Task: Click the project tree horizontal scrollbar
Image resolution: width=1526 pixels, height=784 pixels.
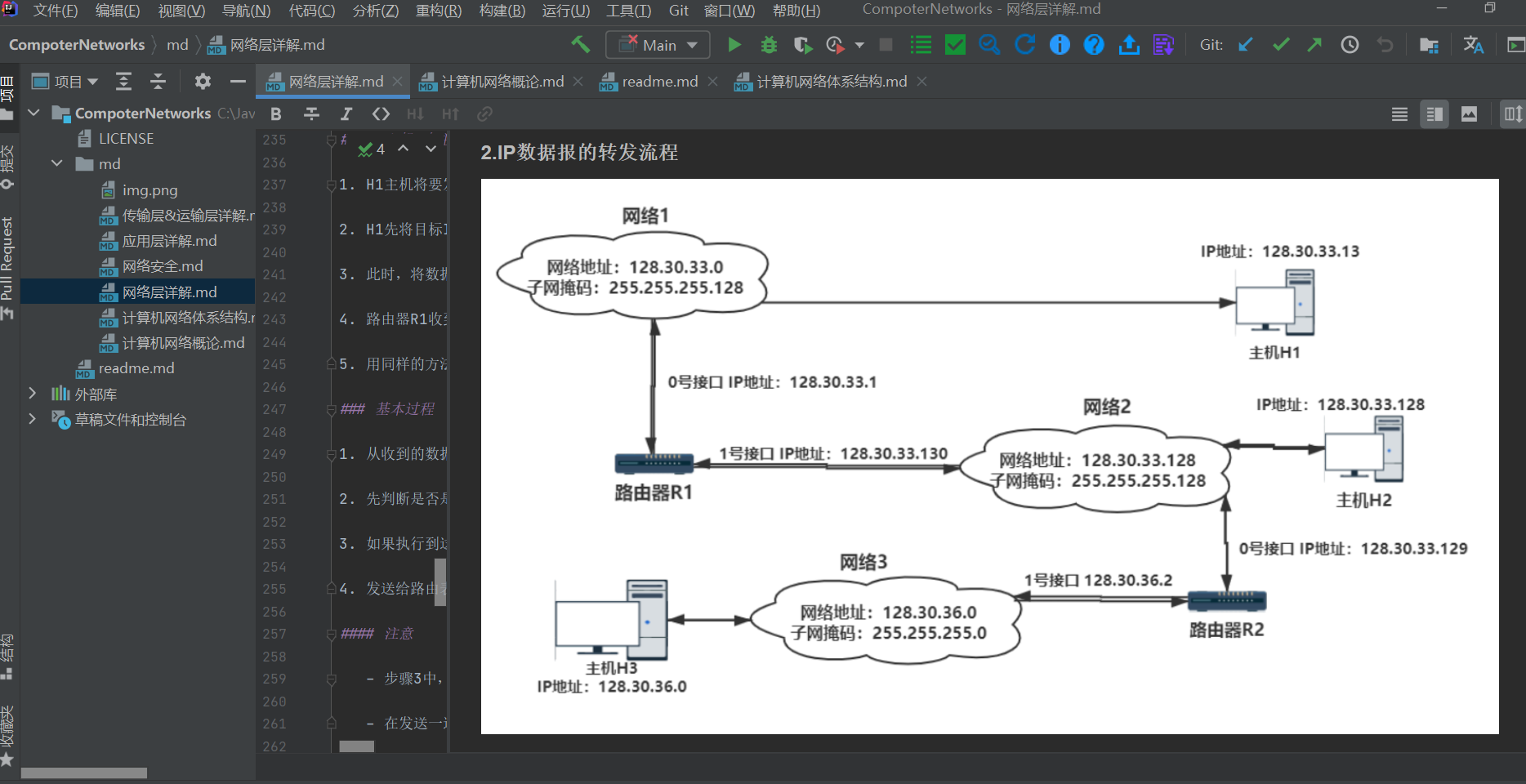Action: tap(83, 773)
